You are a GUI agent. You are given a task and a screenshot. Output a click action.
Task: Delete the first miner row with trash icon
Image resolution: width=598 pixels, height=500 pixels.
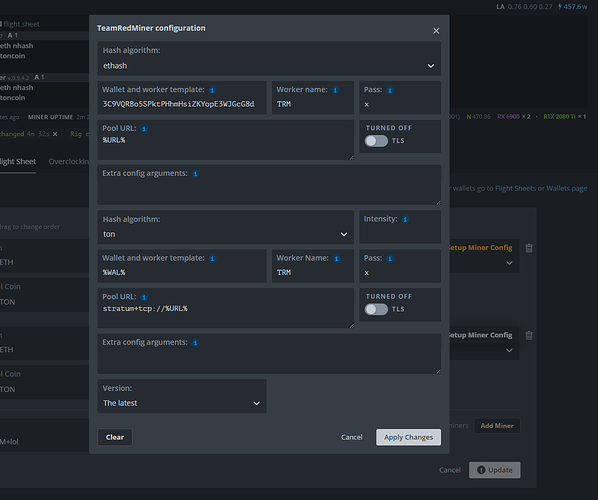point(529,248)
